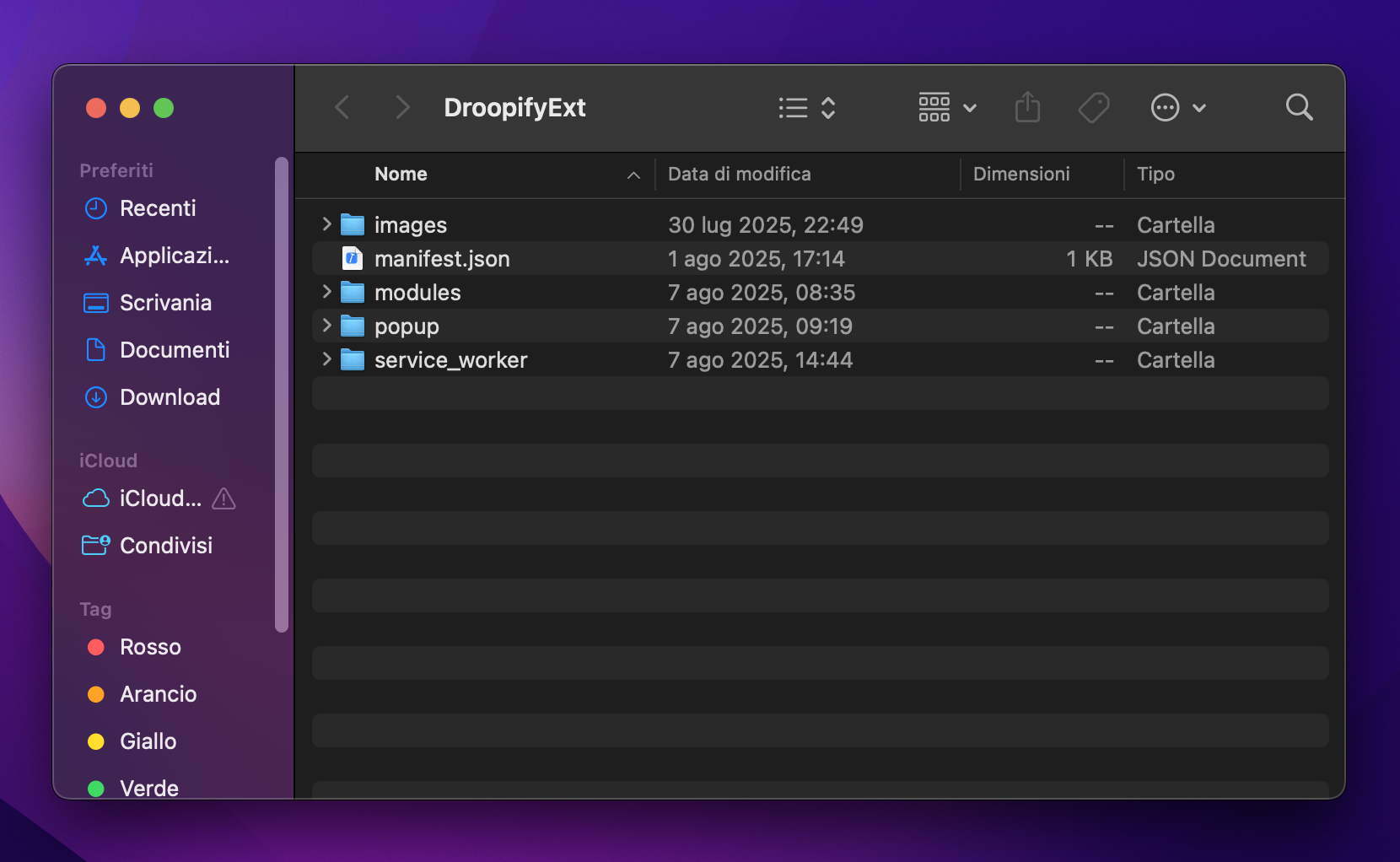The height and width of the screenshot is (862, 1400).
Task: Open Documenti in the sidebar
Action: click(x=157, y=350)
